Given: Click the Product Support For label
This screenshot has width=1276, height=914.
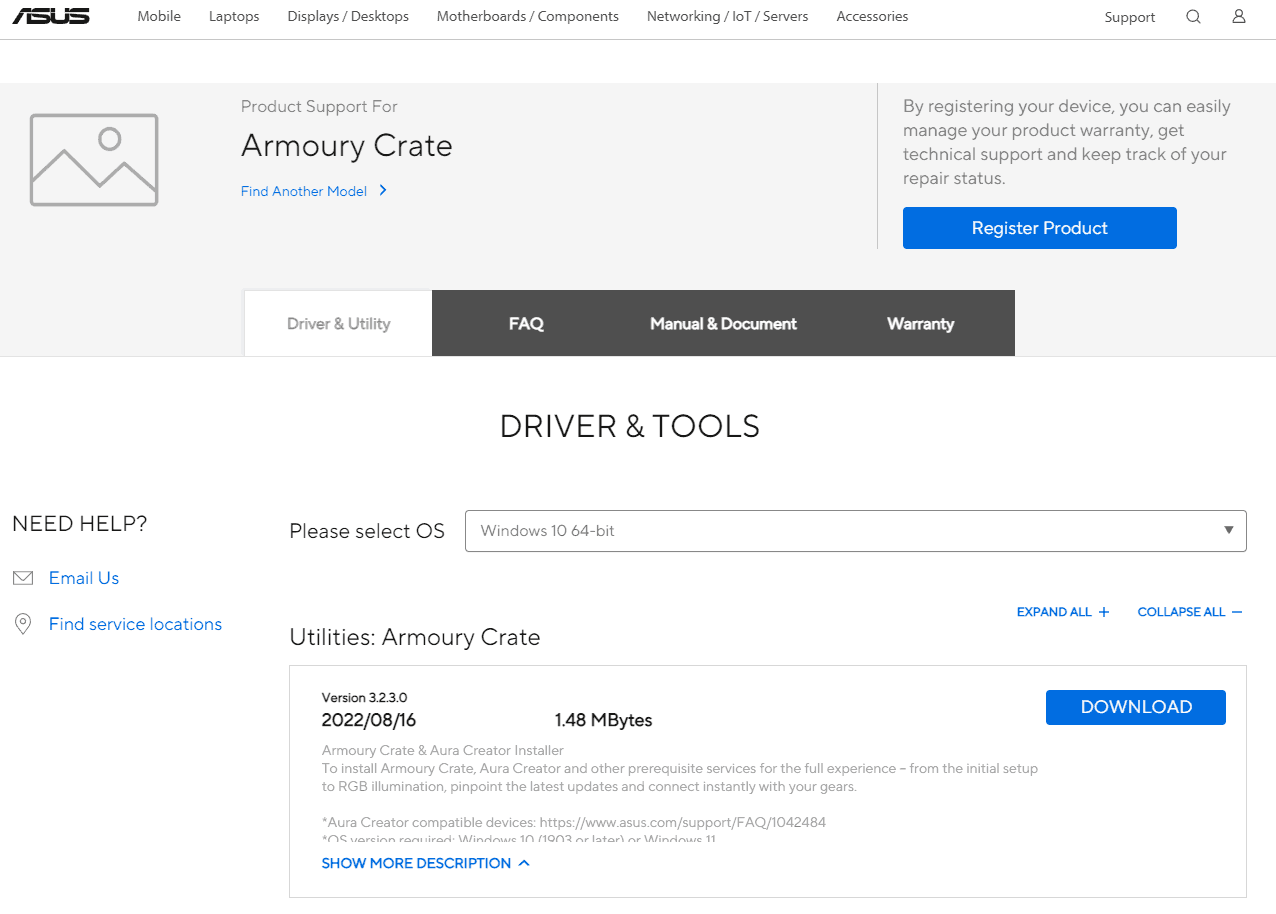Looking at the screenshot, I should [x=319, y=106].
